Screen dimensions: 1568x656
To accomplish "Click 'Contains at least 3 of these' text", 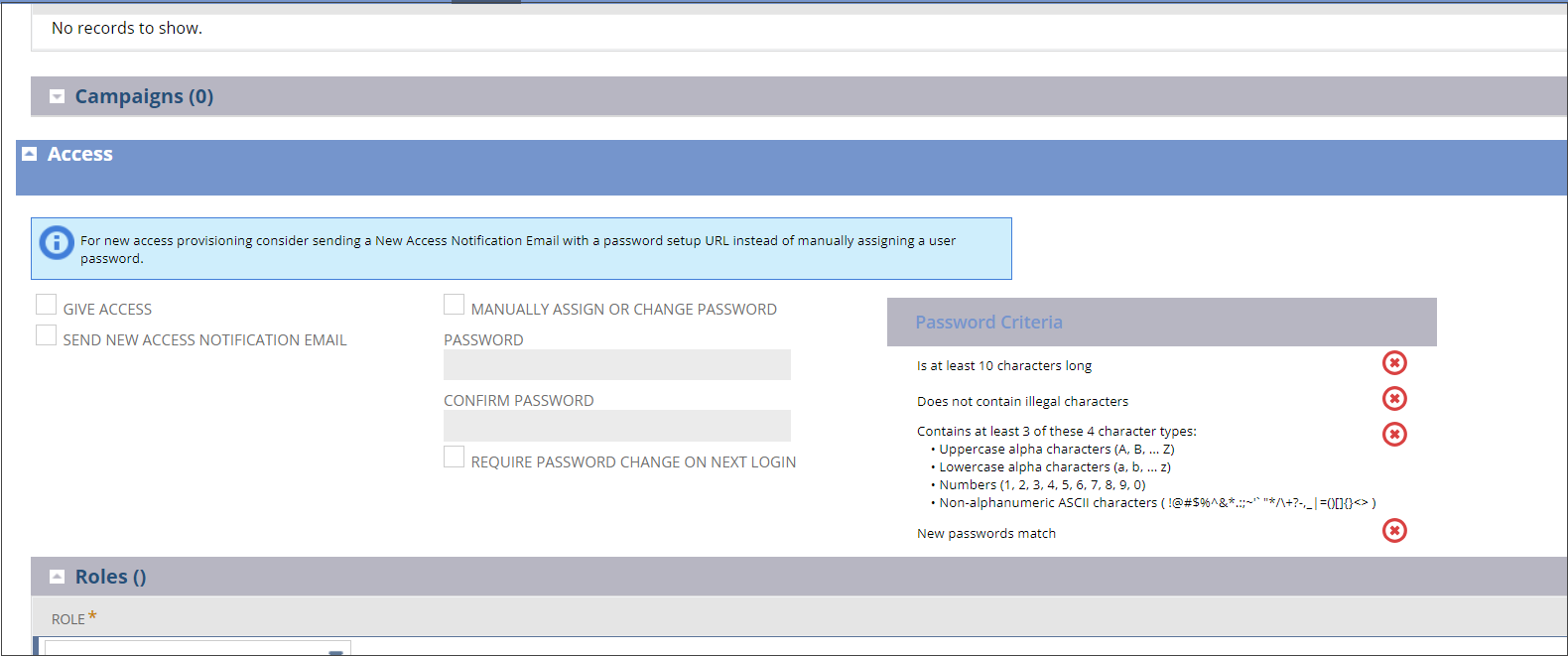I will click(x=1057, y=432).
